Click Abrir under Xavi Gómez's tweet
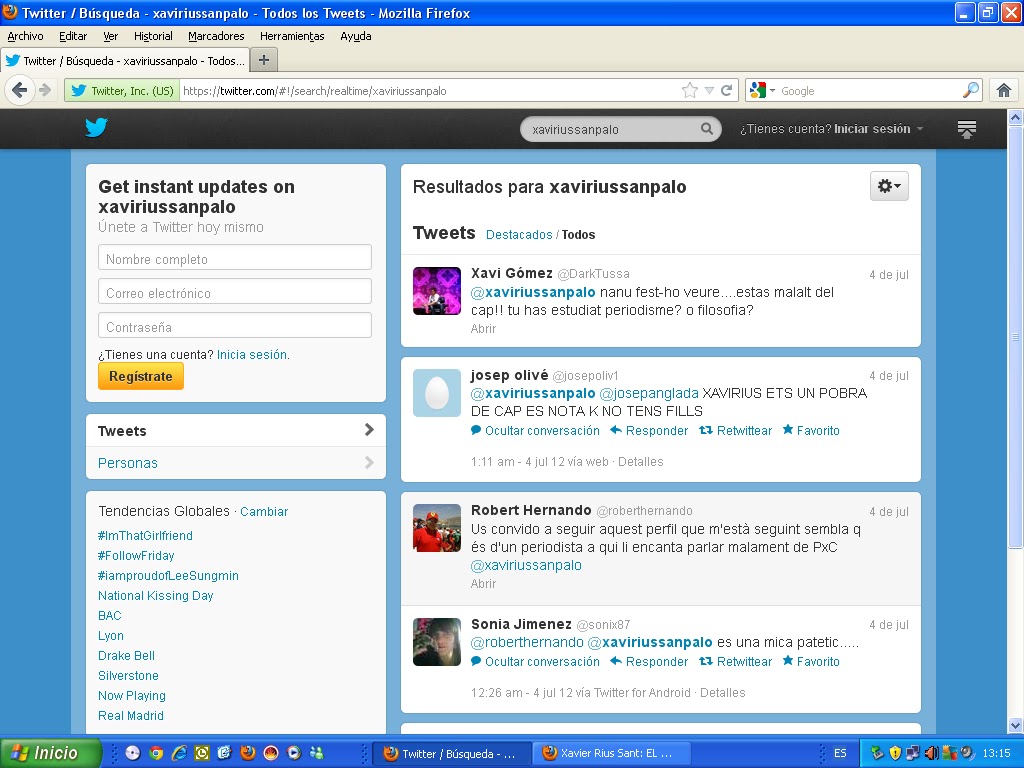Viewport: 1024px width, 768px height. point(483,328)
